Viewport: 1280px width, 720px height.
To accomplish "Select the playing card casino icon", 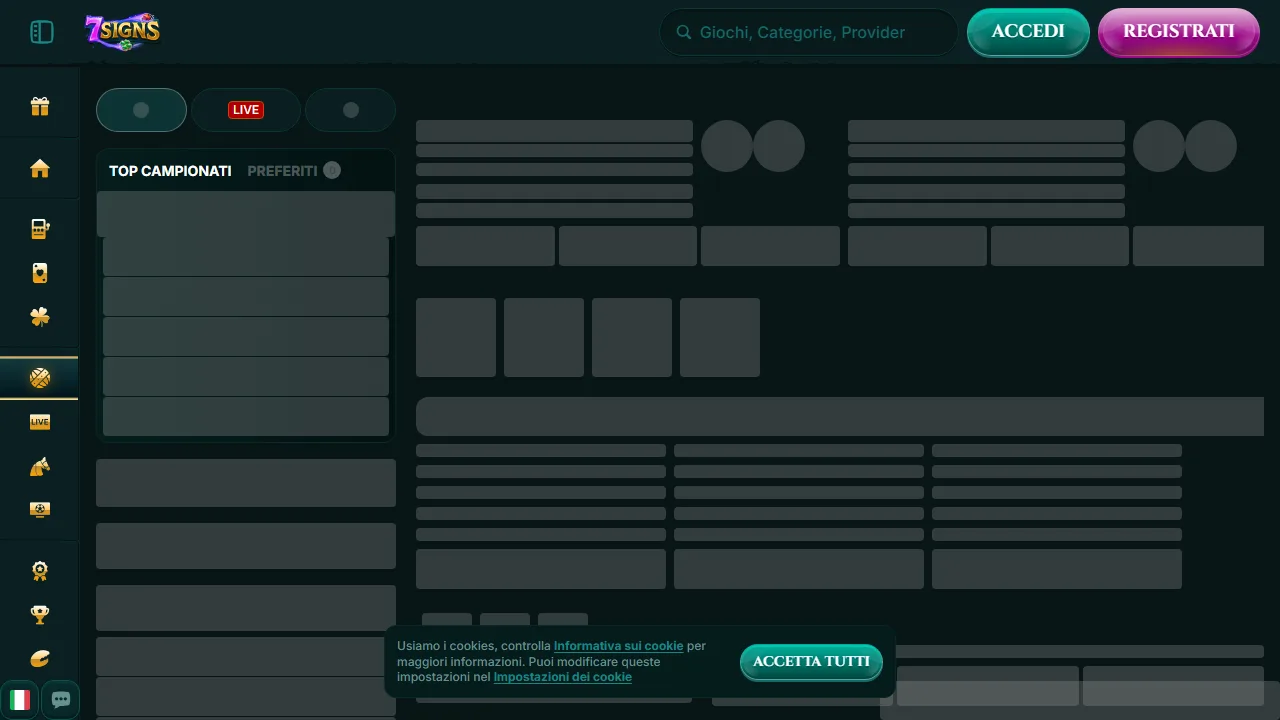I will click(40, 273).
